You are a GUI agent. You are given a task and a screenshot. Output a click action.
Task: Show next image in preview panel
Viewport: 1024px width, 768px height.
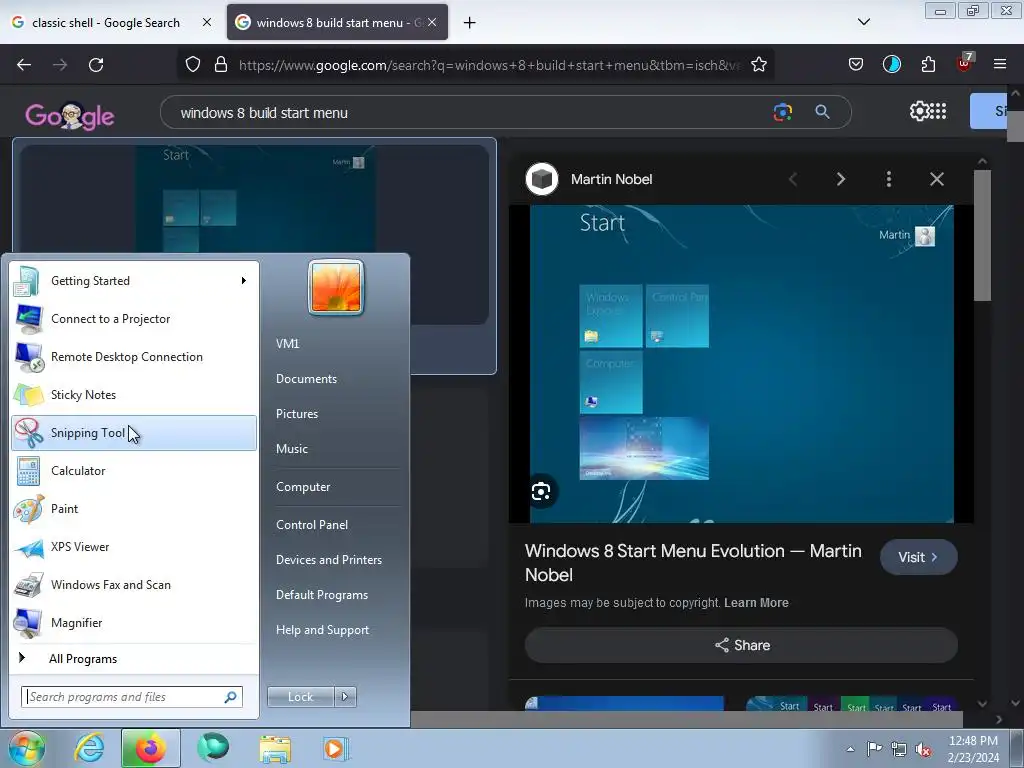[x=841, y=179]
